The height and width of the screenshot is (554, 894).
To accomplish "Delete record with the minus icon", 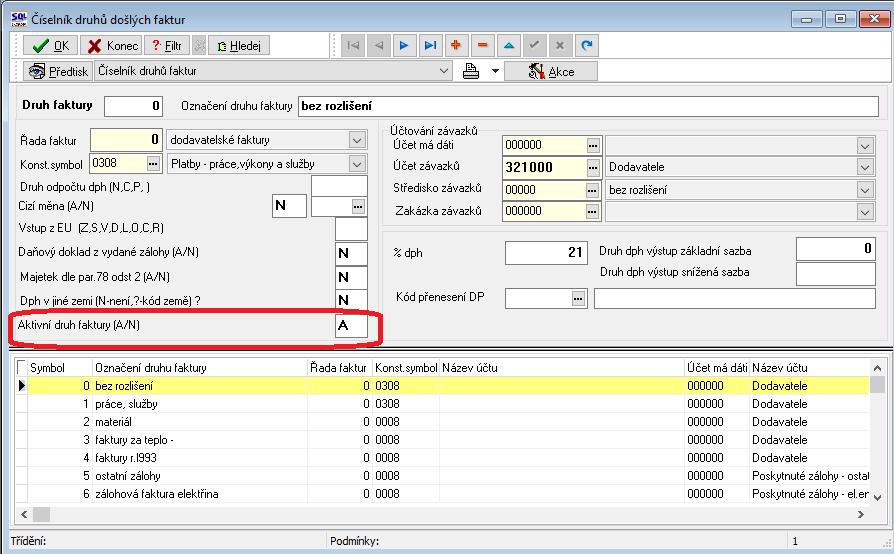I will [x=482, y=46].
